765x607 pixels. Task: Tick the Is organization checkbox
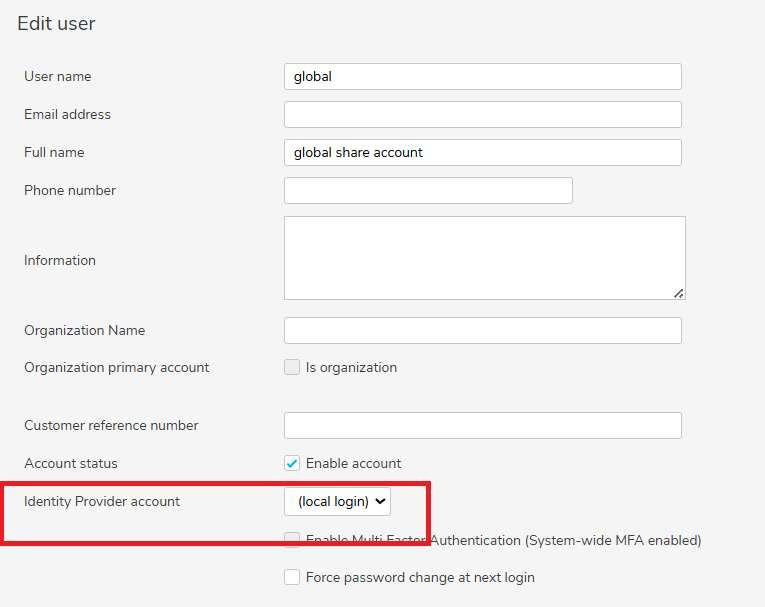point(292,367)
